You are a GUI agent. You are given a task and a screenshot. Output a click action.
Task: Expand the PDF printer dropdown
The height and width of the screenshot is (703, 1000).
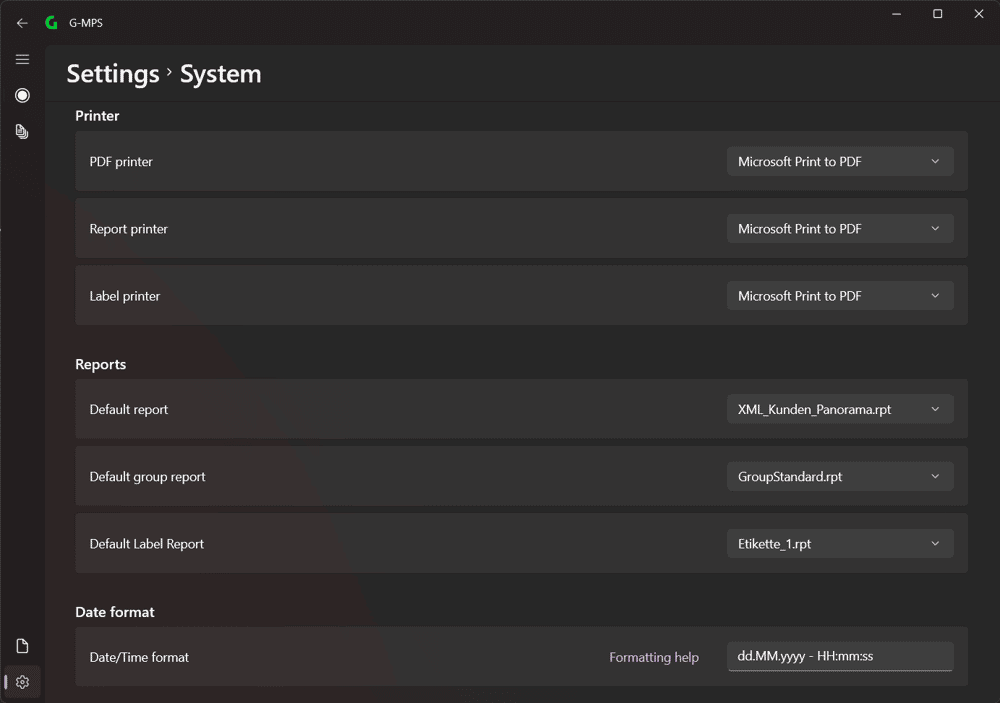point(840,161)
